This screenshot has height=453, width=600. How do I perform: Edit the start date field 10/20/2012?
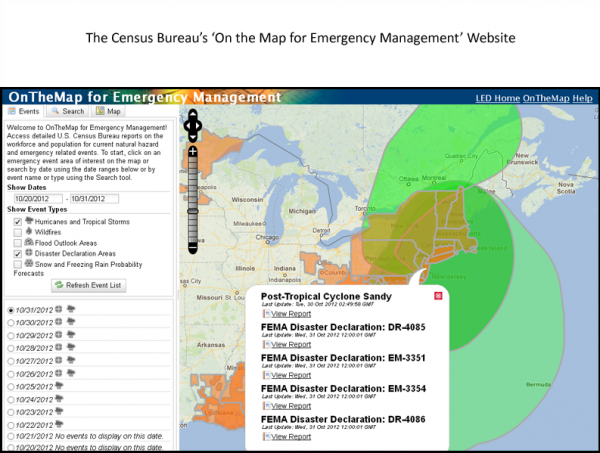pyautogui.click(x=38, y=199)
